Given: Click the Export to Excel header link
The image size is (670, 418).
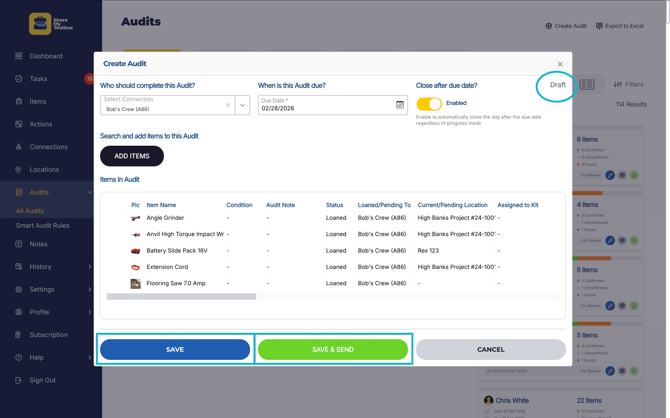Looking at the screenshot, I should [620, 26].
